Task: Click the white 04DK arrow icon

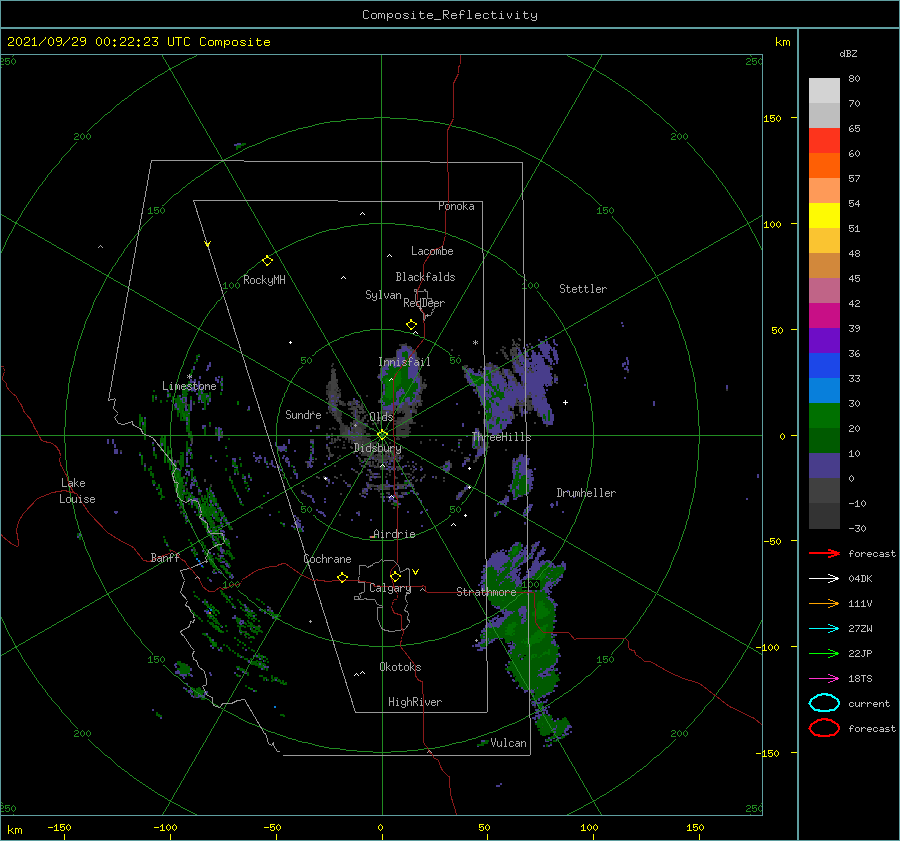Action: pyautogui.click(x=824, y=578)
